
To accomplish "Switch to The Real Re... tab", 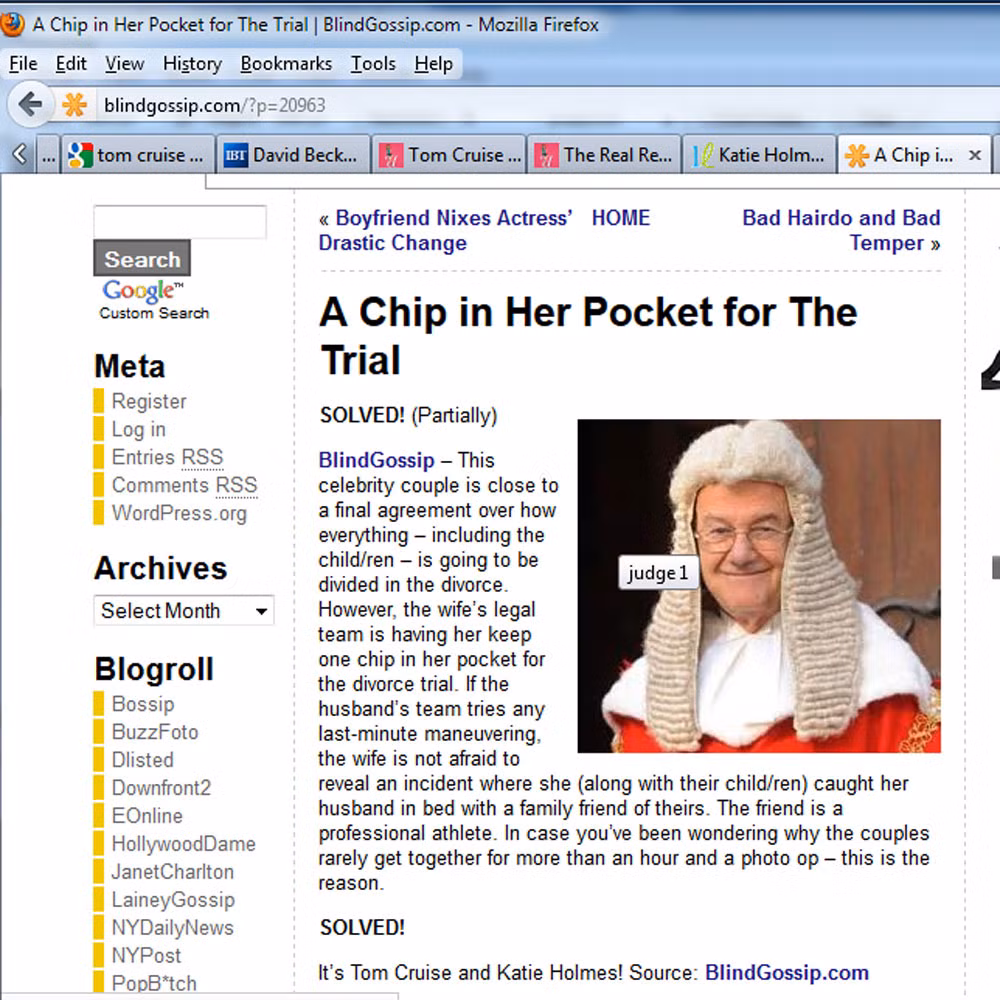I will 604,155.
